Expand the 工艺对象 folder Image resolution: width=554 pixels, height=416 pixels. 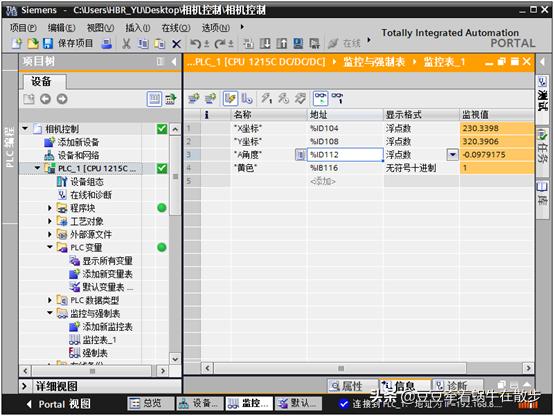[50, 221]
